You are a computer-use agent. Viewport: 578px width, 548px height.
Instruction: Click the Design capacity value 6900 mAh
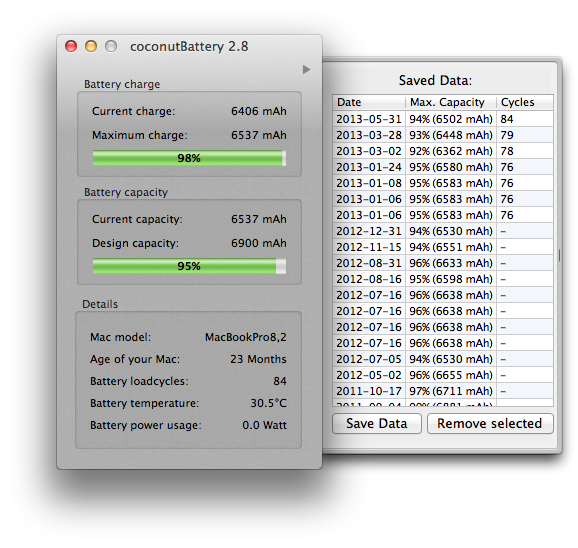click(x=259, y=243)
